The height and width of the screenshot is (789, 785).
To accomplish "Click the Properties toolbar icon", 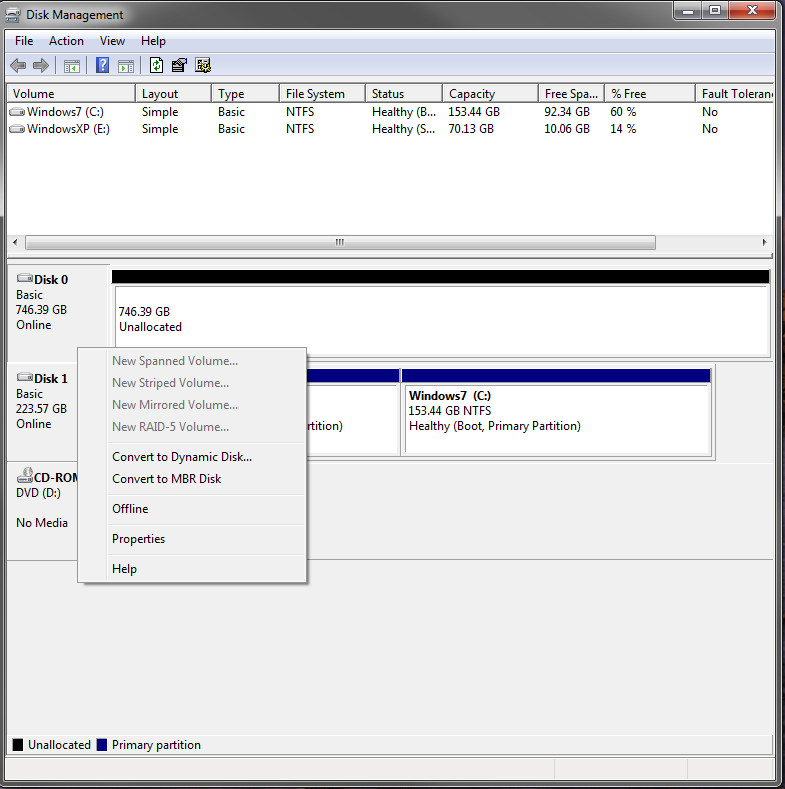I will click(179, 65).
